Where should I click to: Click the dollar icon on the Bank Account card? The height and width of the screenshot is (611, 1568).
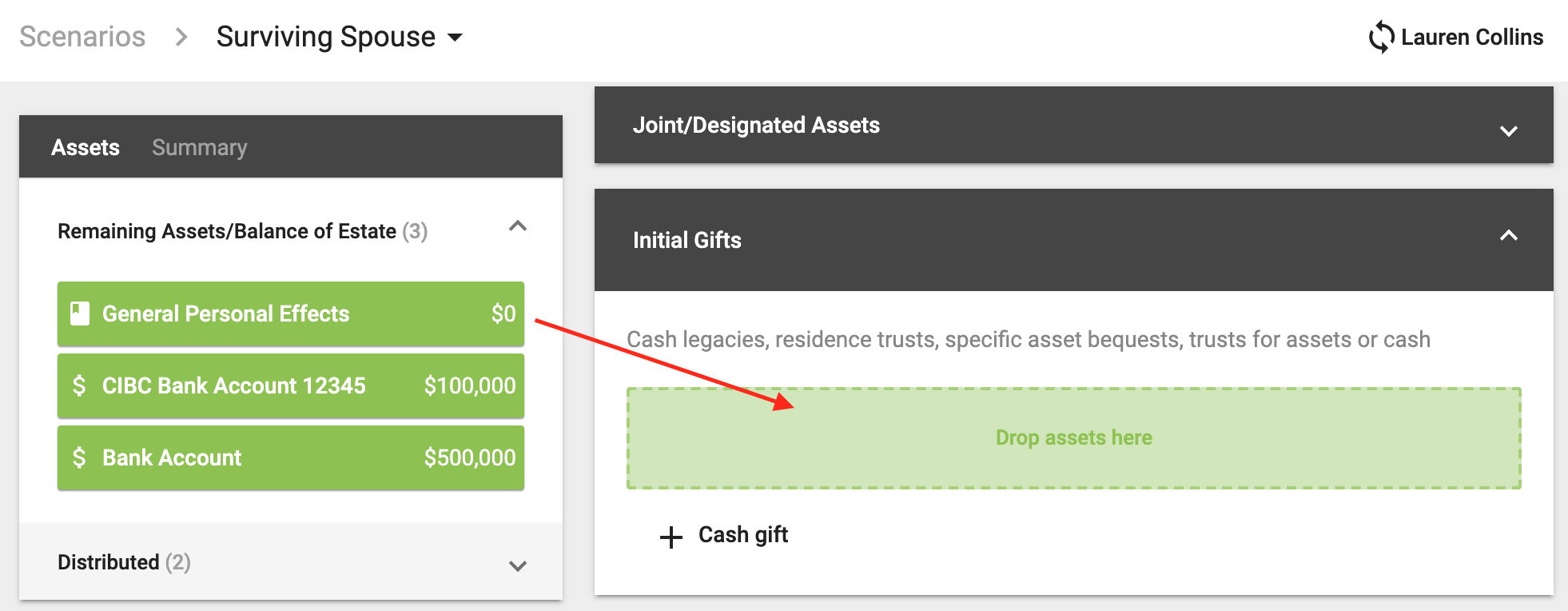point(79,457)
